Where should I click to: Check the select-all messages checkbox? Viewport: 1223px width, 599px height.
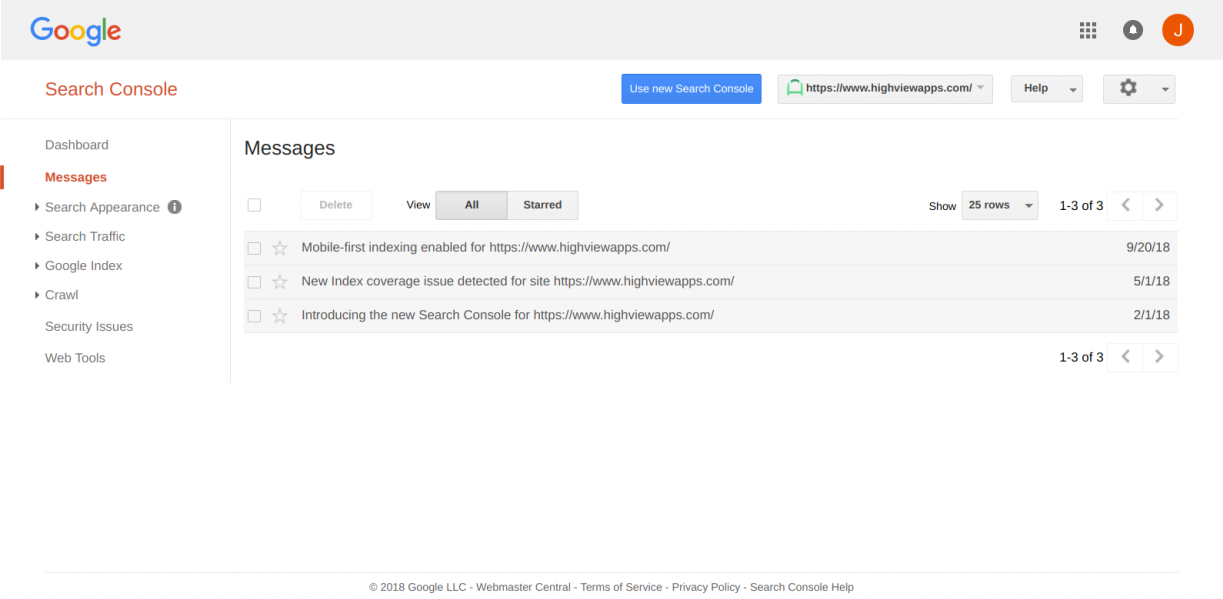pos(254,205)
